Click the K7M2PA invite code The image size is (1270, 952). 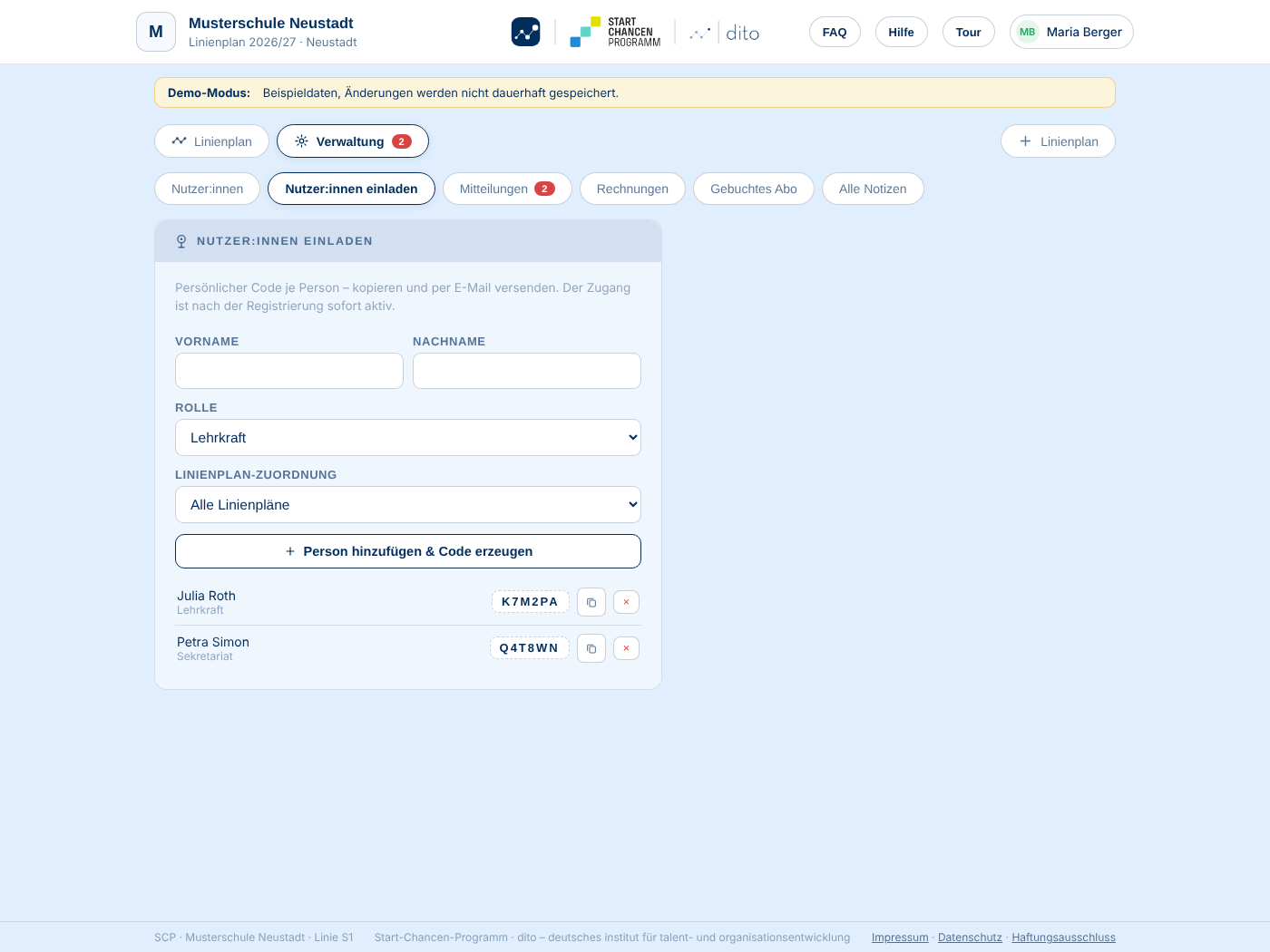(x=531, y=602)
